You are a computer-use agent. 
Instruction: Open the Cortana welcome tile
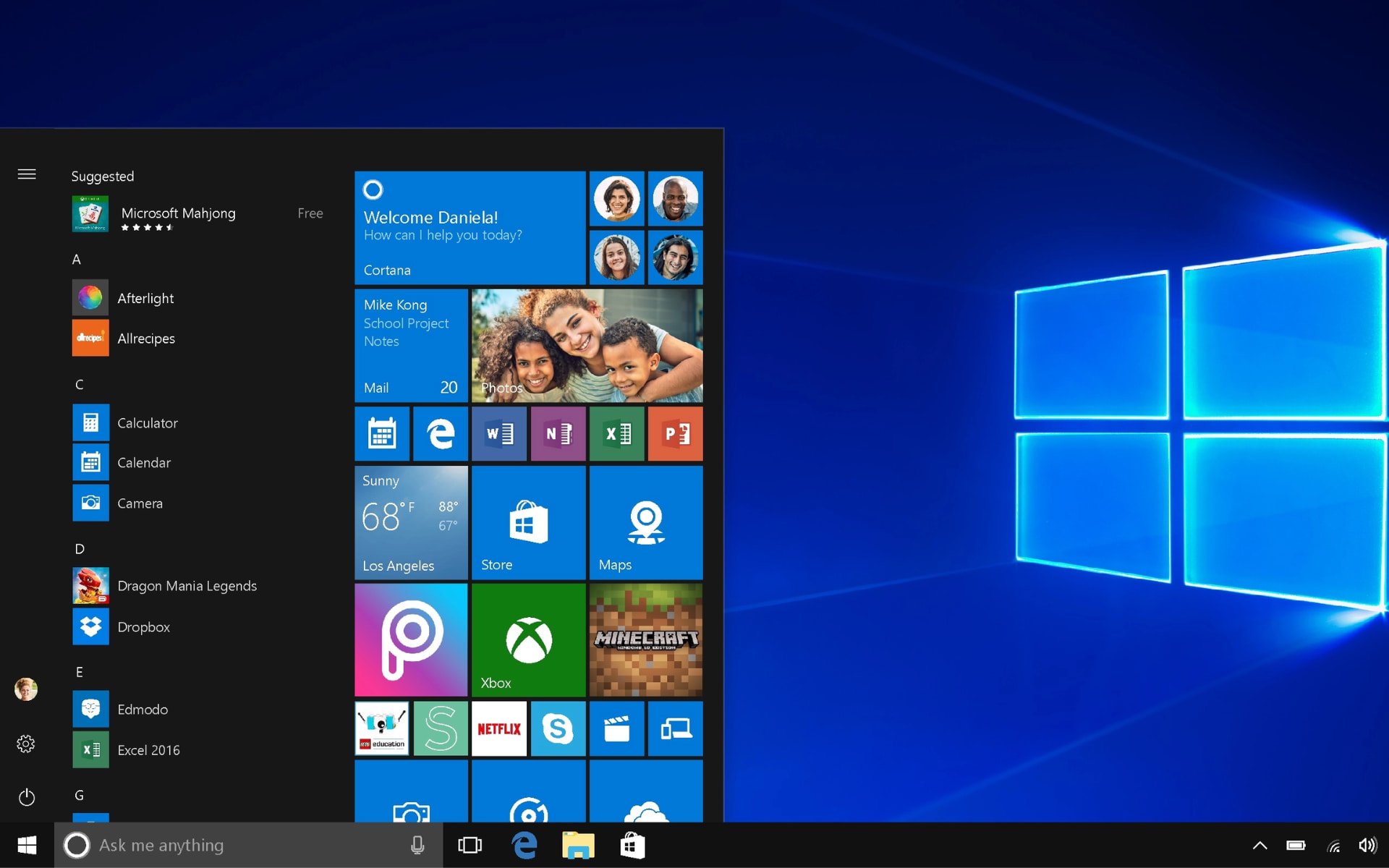(x=470, y=228)
